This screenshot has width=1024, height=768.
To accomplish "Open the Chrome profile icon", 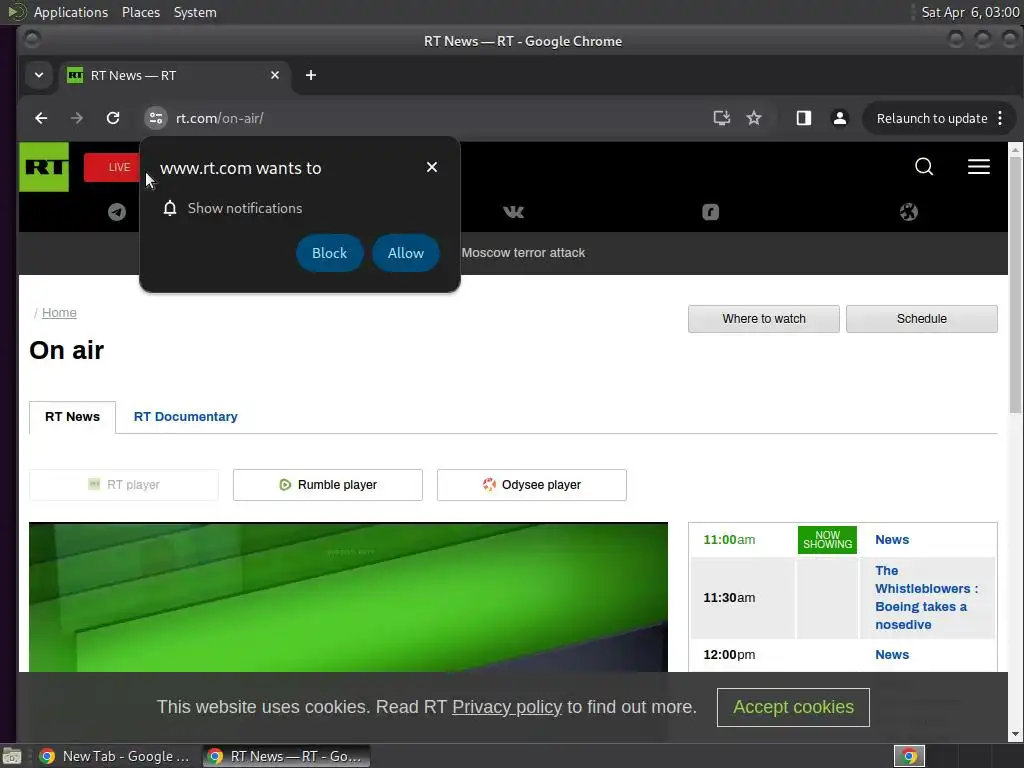I will [840, 118].
